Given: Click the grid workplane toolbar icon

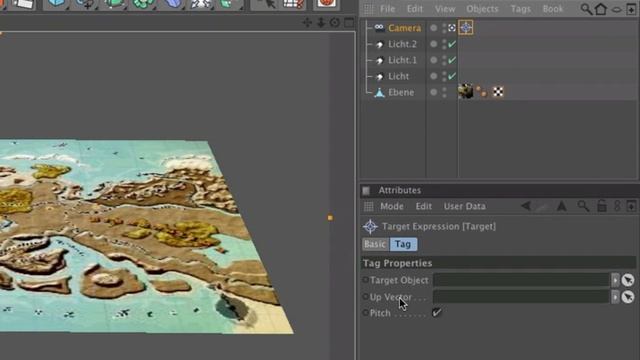Looking at the screenshot, I should click(x=293, y=4).
